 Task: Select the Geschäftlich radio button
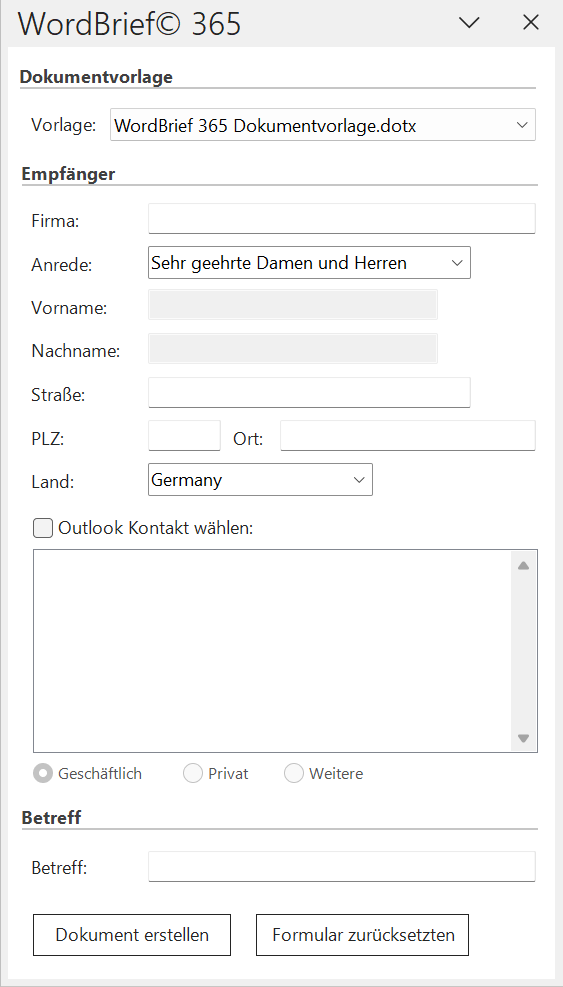(x=43, y=773)
